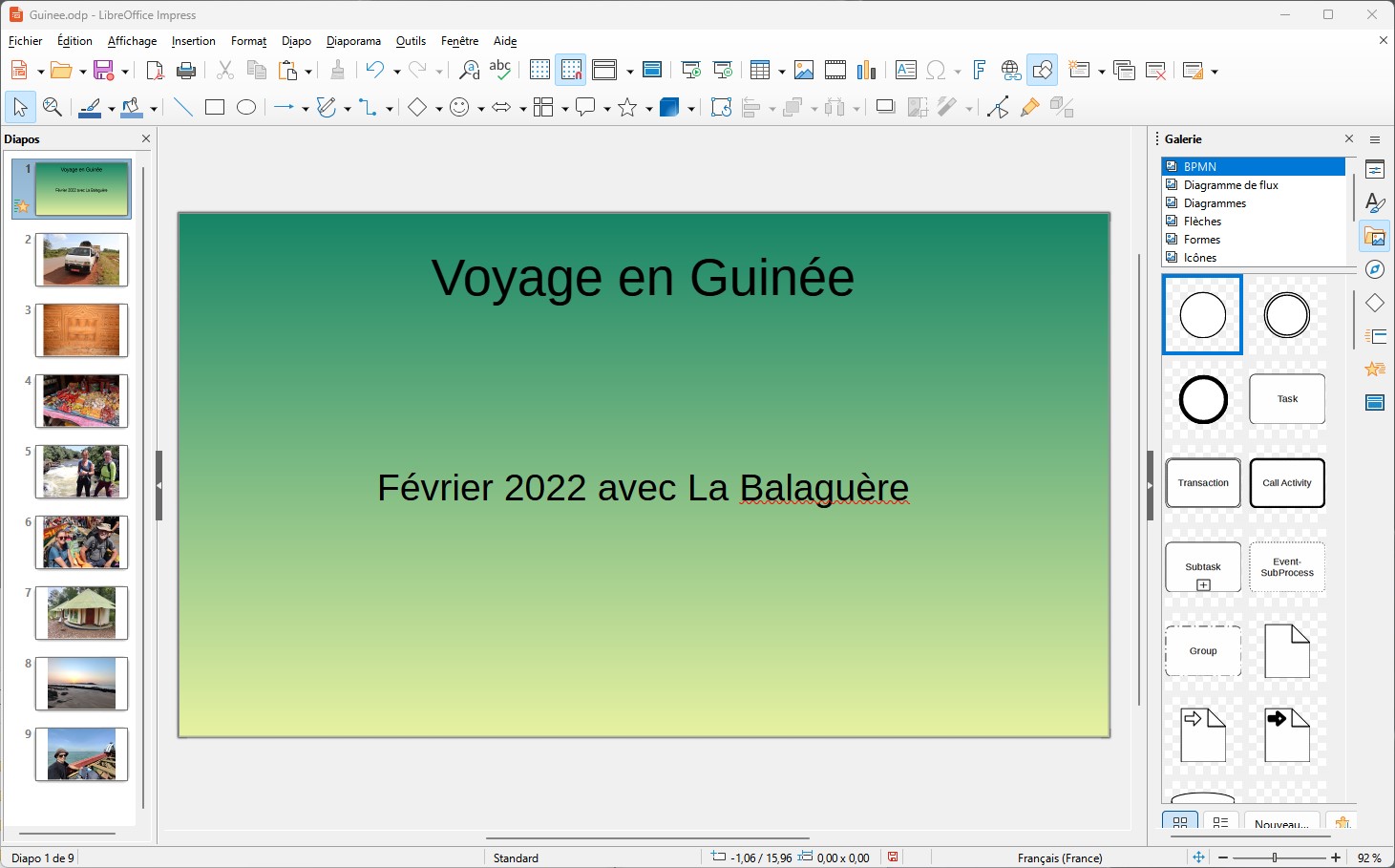Toggle Show Draw Functions button
The image size is (1395, 868).
[x=1043, y=71]
